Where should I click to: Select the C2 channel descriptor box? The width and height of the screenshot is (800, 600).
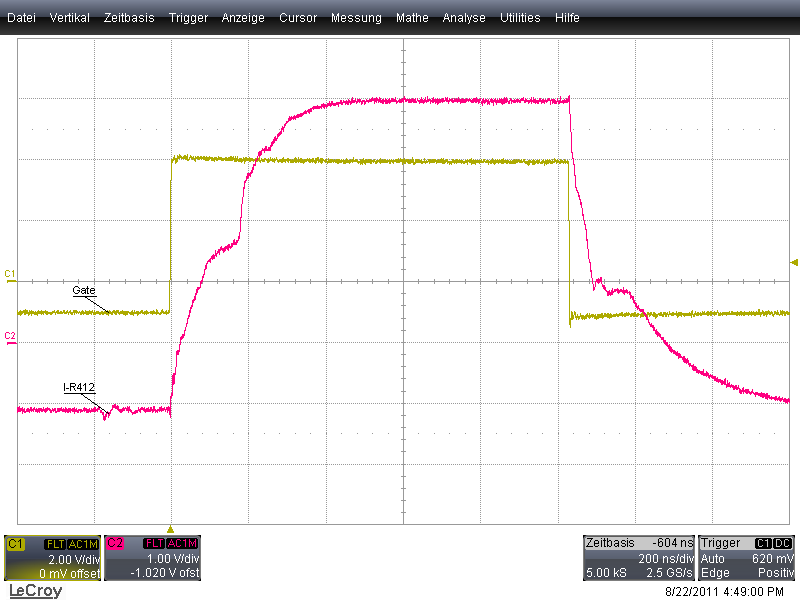pyautogui.click(x=153, y=558)
